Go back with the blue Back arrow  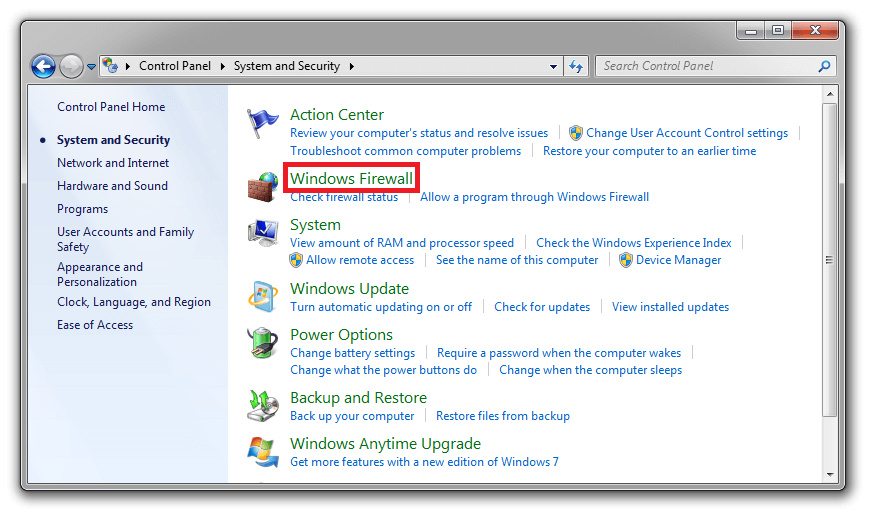coord(43,67)
